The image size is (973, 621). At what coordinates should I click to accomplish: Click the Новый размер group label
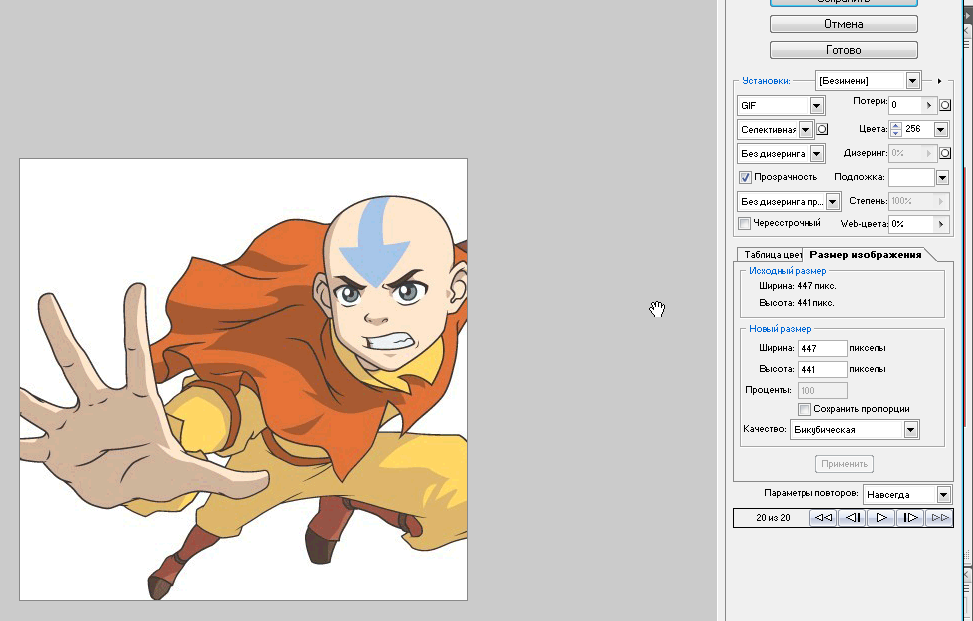tap(780, 329)
